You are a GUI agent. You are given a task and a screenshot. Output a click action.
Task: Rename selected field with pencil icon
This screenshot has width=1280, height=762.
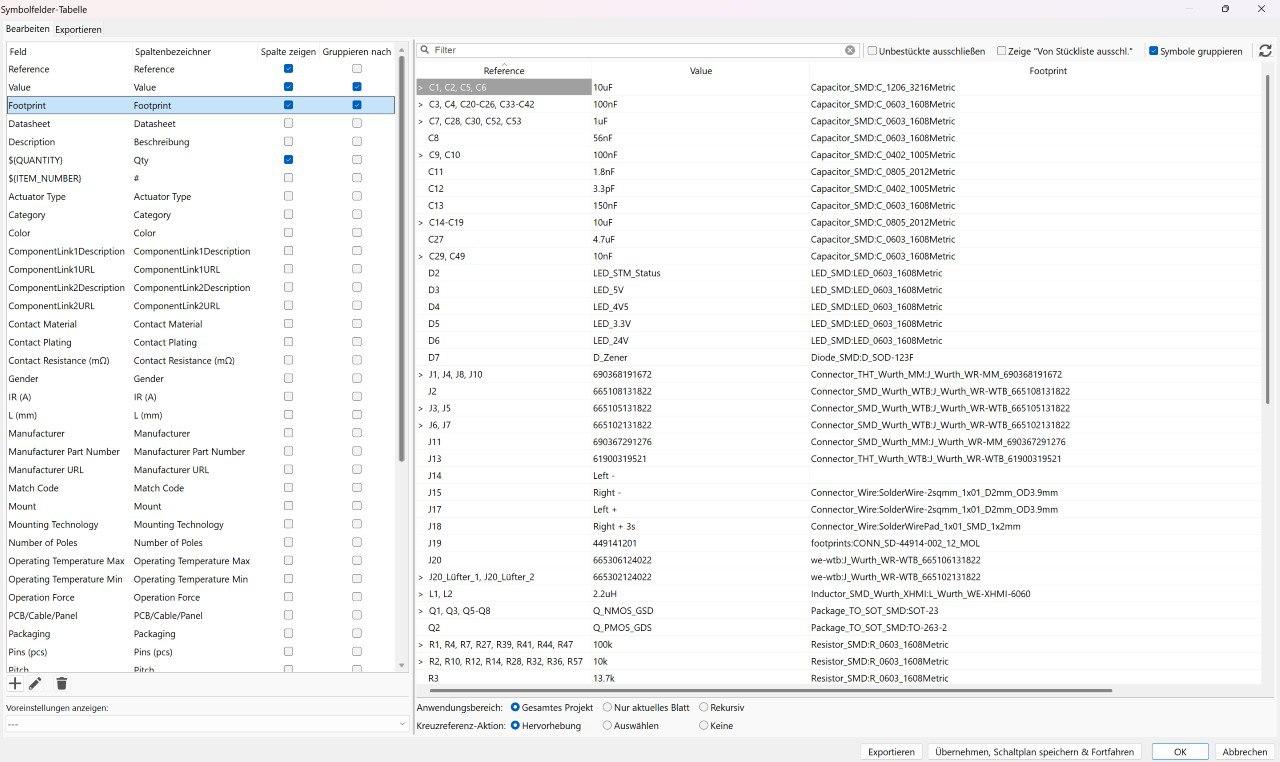(x=35, y=684)
